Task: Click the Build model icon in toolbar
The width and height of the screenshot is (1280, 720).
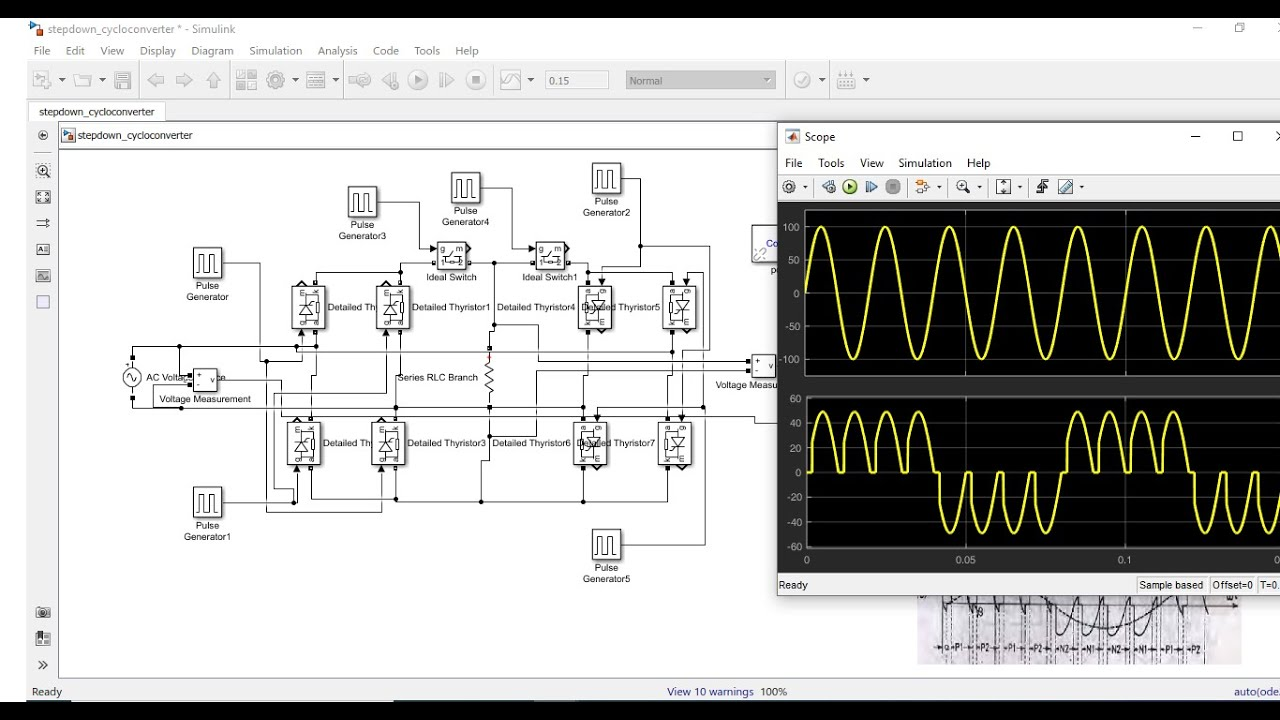Action: (x=846, y=80)
